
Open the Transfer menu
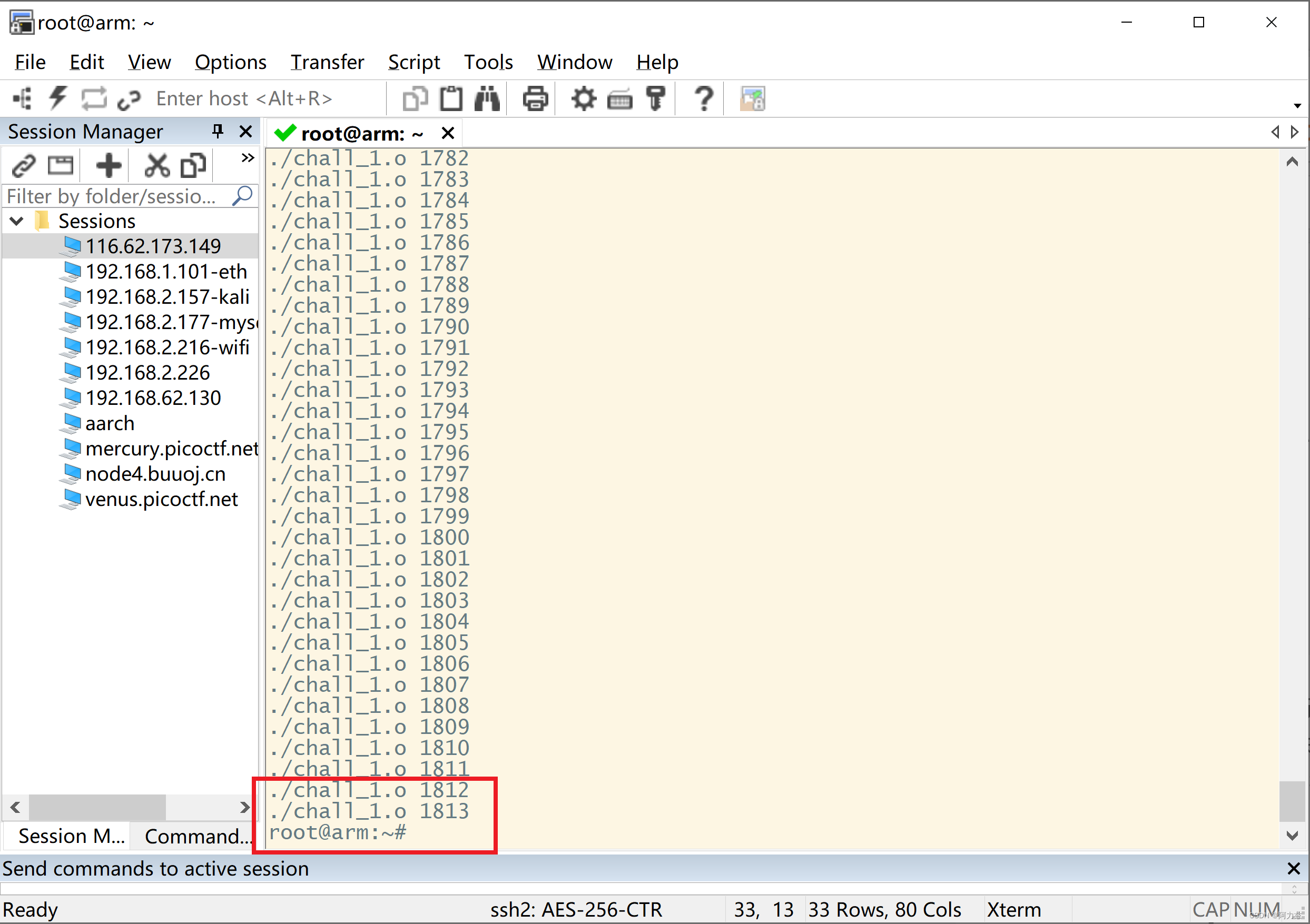click(327, 62)
